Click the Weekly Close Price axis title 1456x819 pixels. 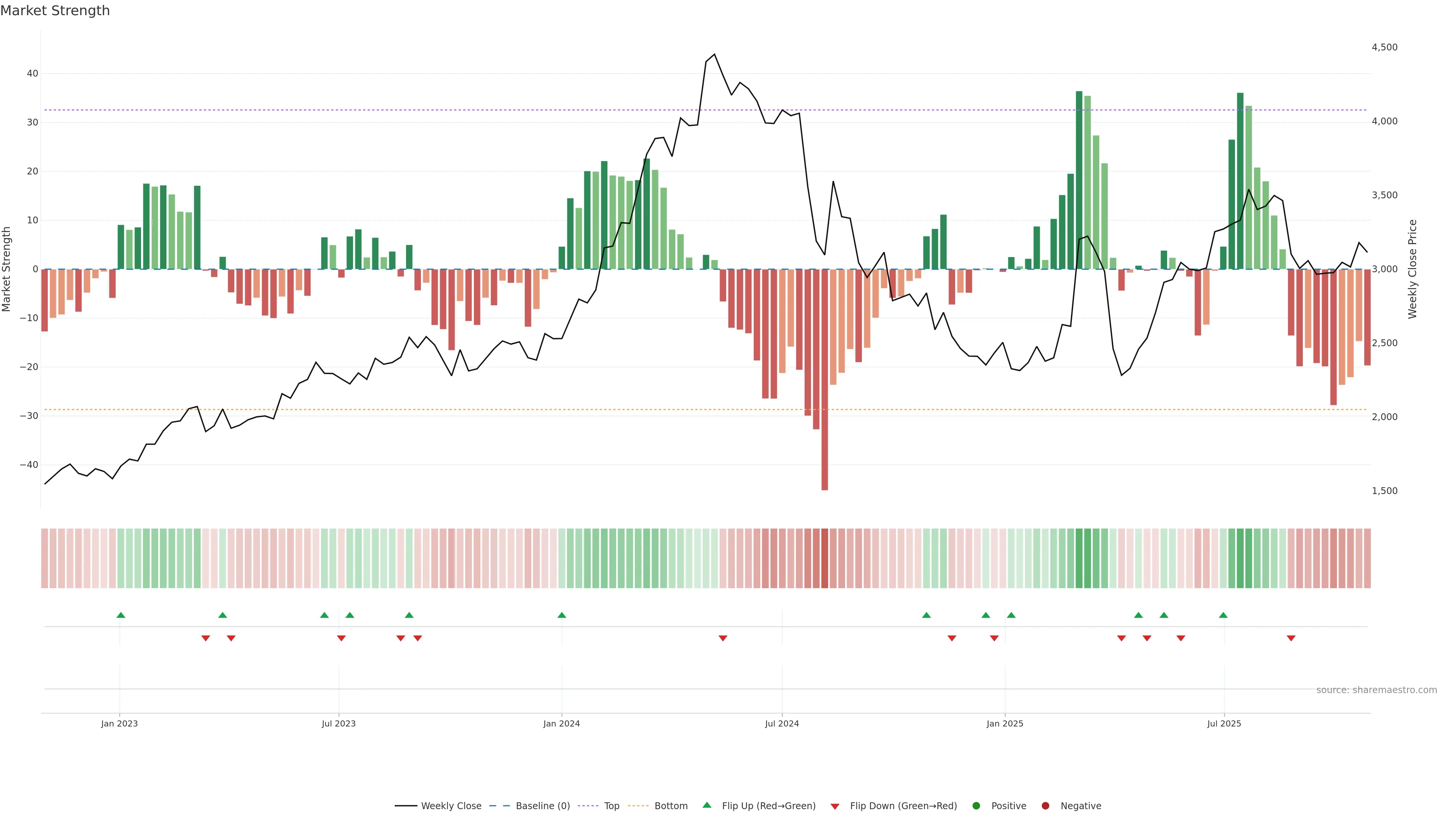1412,269
